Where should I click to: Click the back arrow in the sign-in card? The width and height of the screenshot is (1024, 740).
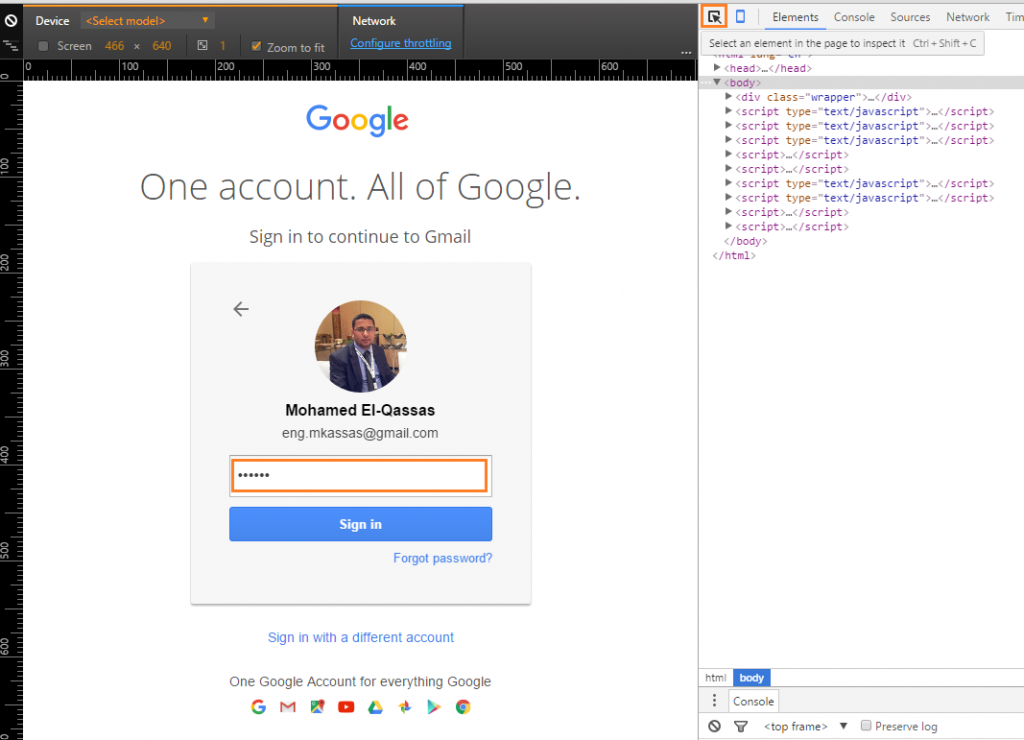tap(241, 309)
